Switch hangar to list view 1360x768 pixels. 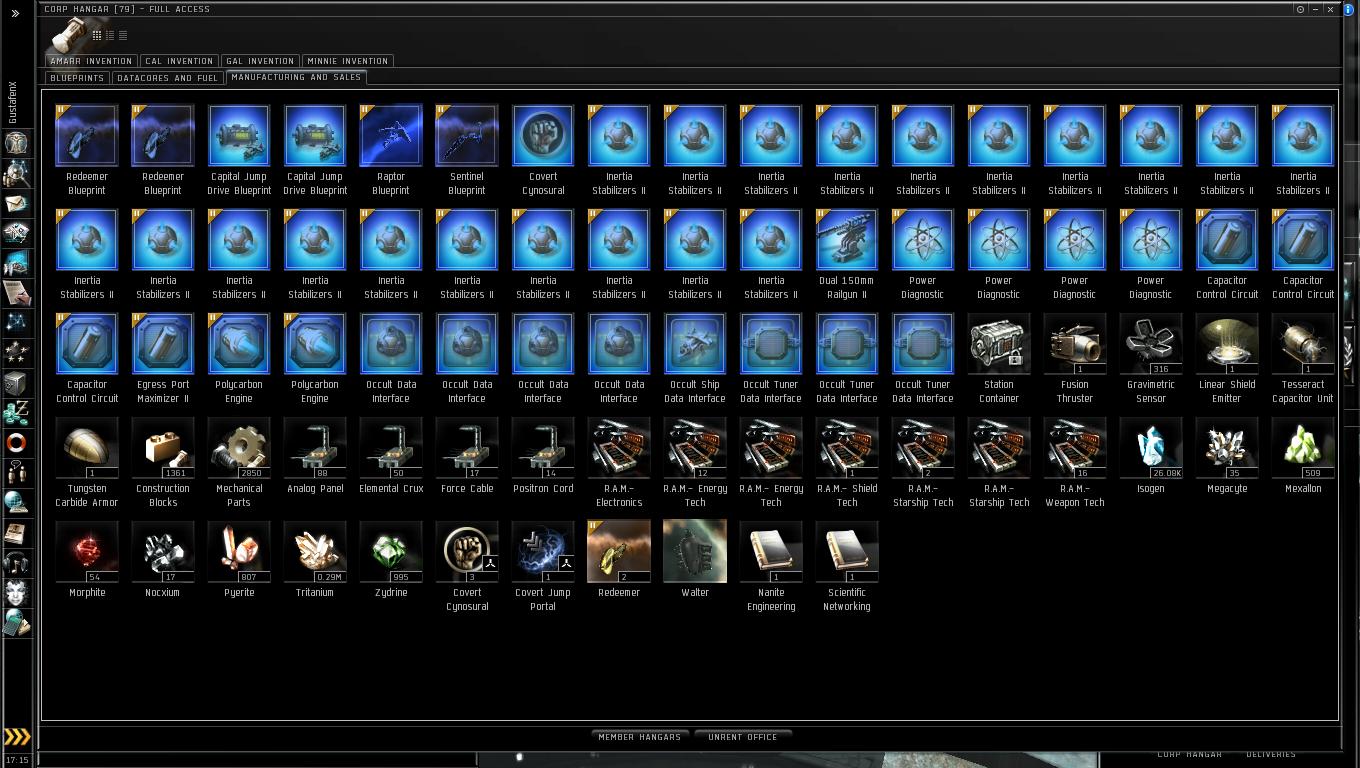[123, 35]
